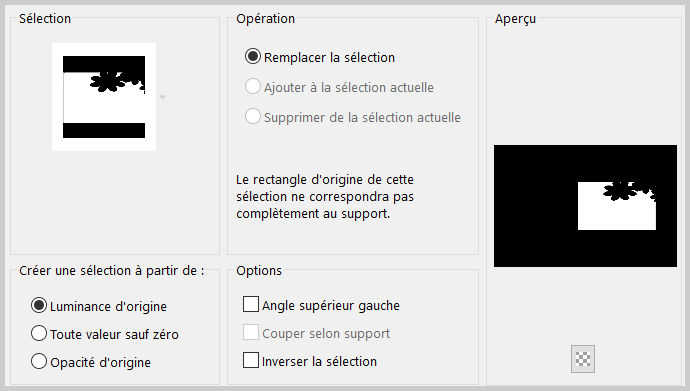Click the Sélection group label
The height and width of the screenshot is (391, 690).
[45, 19]
